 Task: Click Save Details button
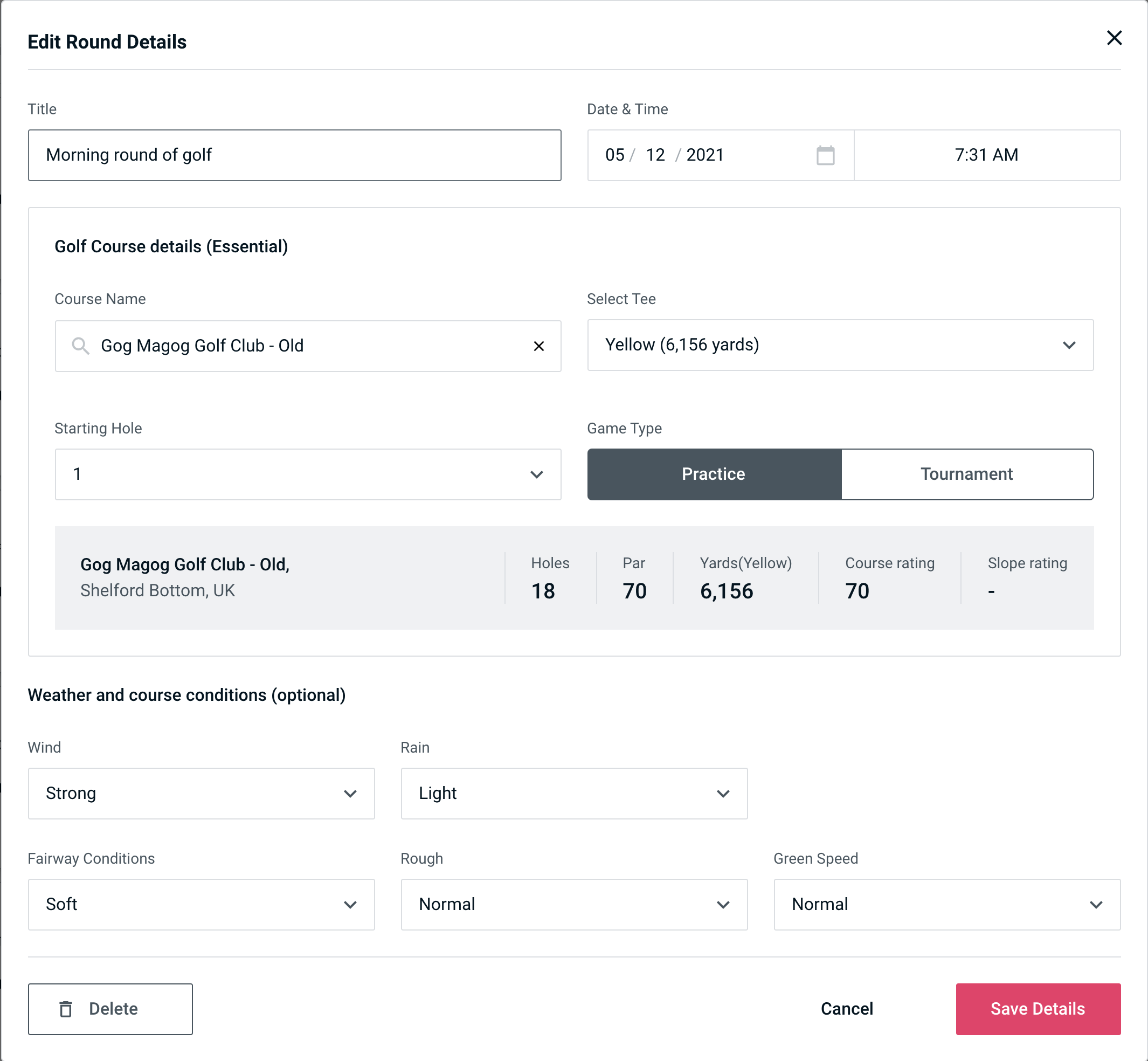coord(1038,1008)
